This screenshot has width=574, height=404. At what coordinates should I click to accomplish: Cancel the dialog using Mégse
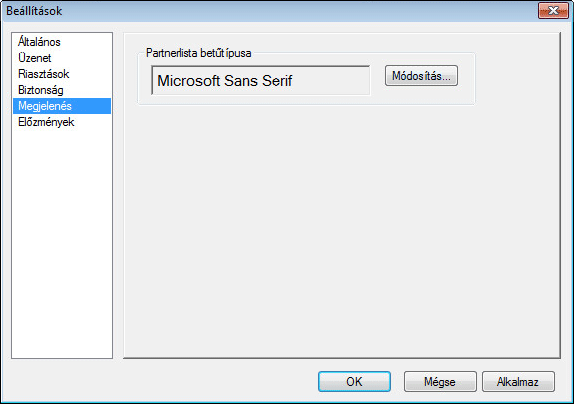440,382
